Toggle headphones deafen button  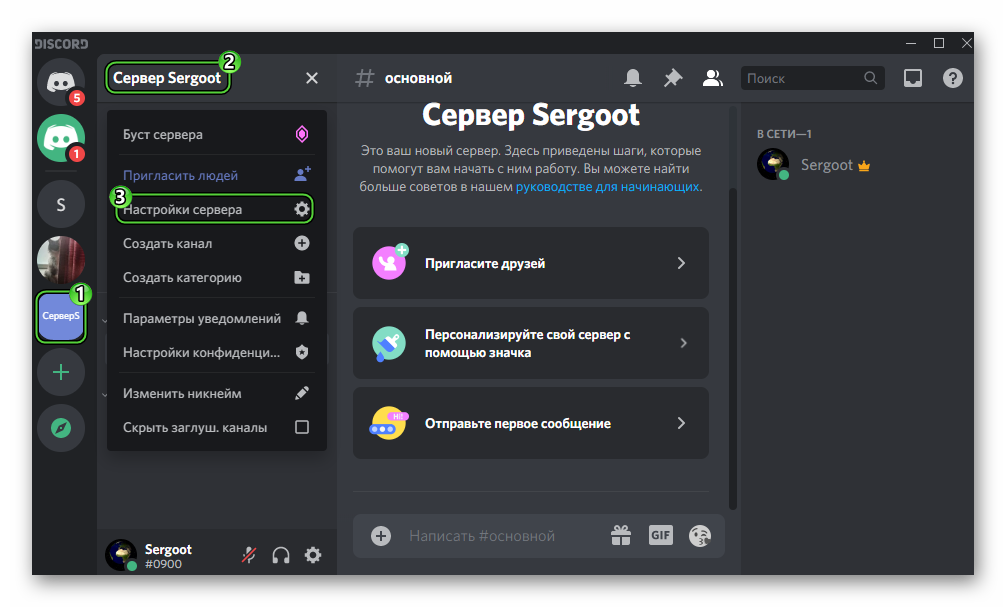(x=281, y=555)
